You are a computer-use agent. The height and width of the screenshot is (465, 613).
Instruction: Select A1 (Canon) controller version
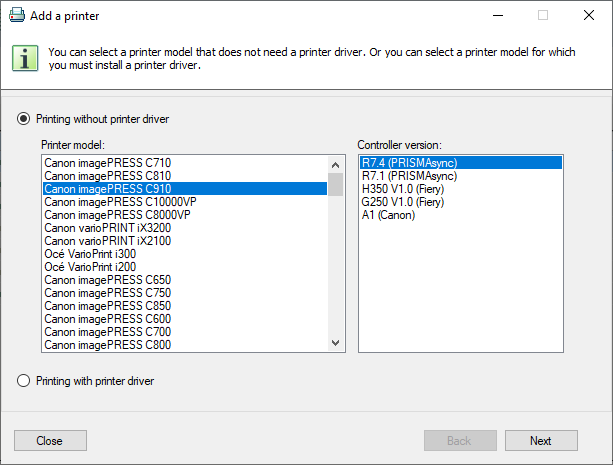(x=390, y=215)
